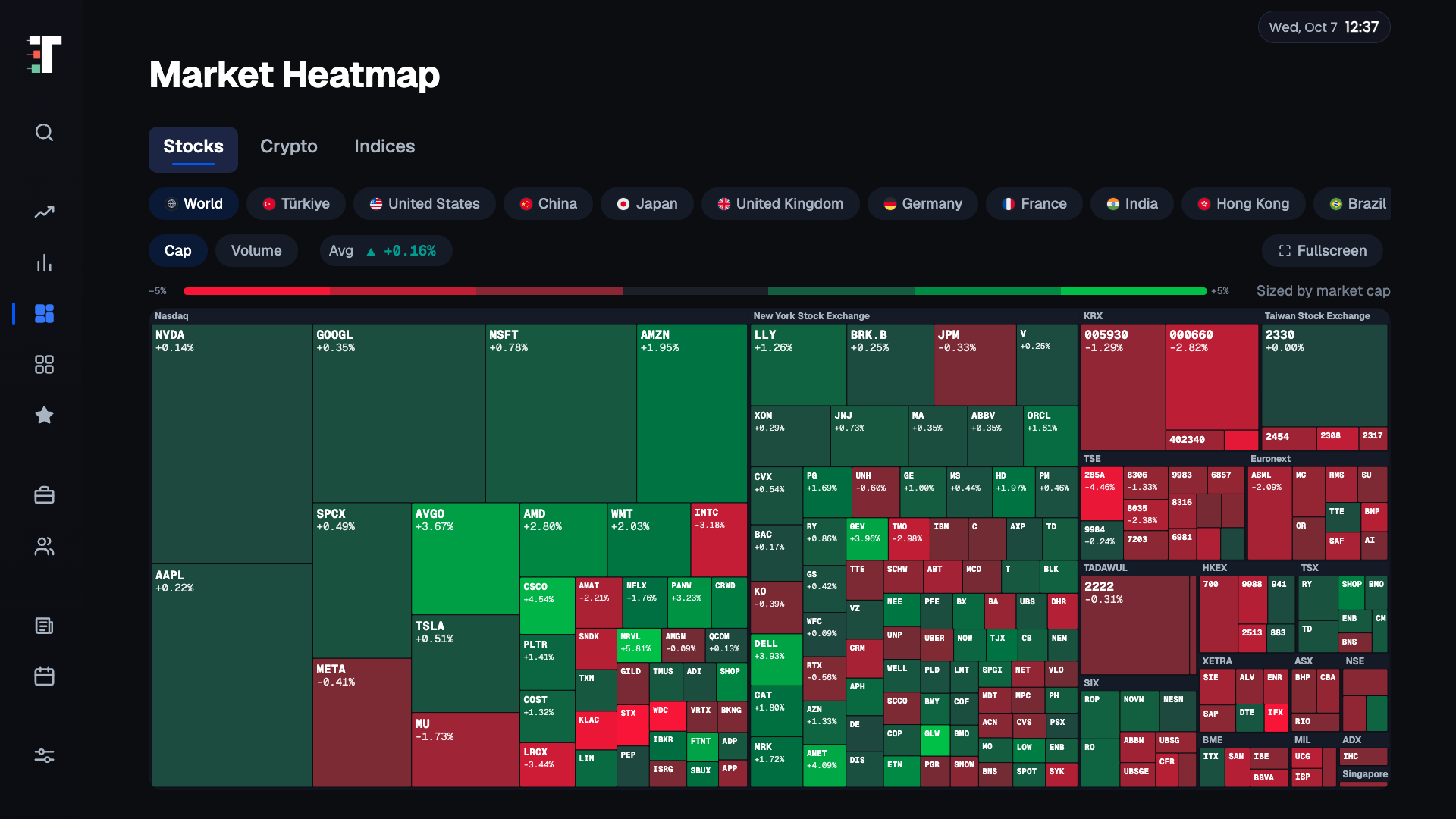1456x819 pixels.
Task: Open the SPCX heatmap tile
Action: click(x=362, y=580)
